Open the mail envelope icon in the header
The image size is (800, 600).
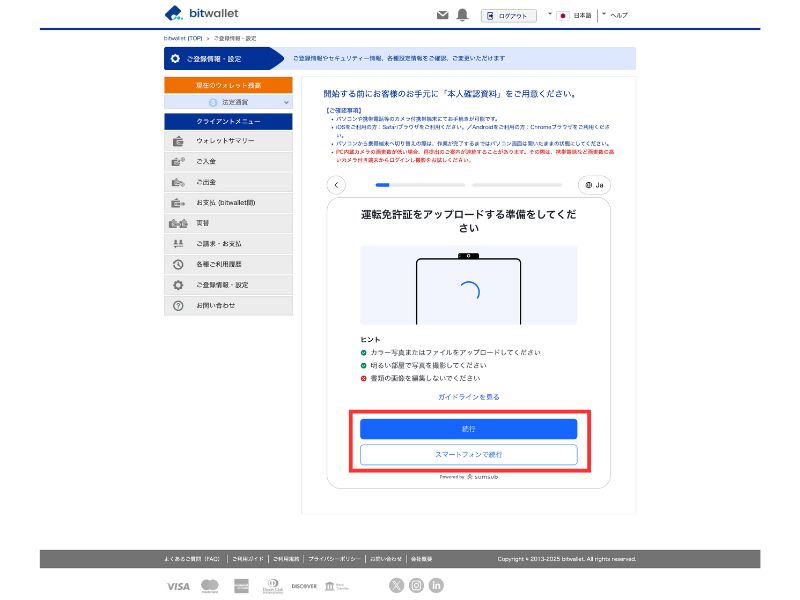coord(442,14)
